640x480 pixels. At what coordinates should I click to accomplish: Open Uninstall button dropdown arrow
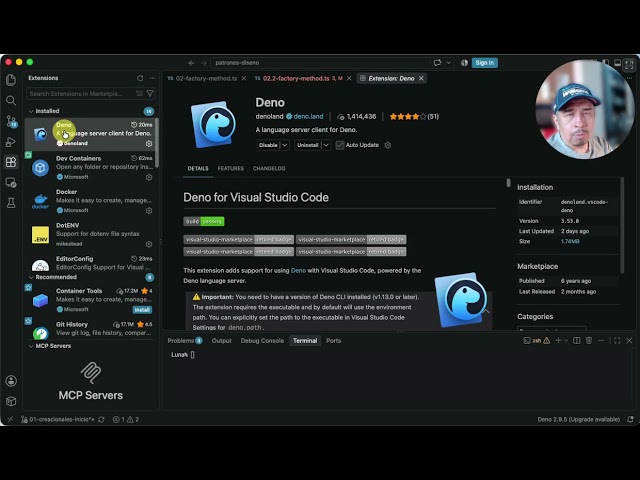tap(326, 145)
